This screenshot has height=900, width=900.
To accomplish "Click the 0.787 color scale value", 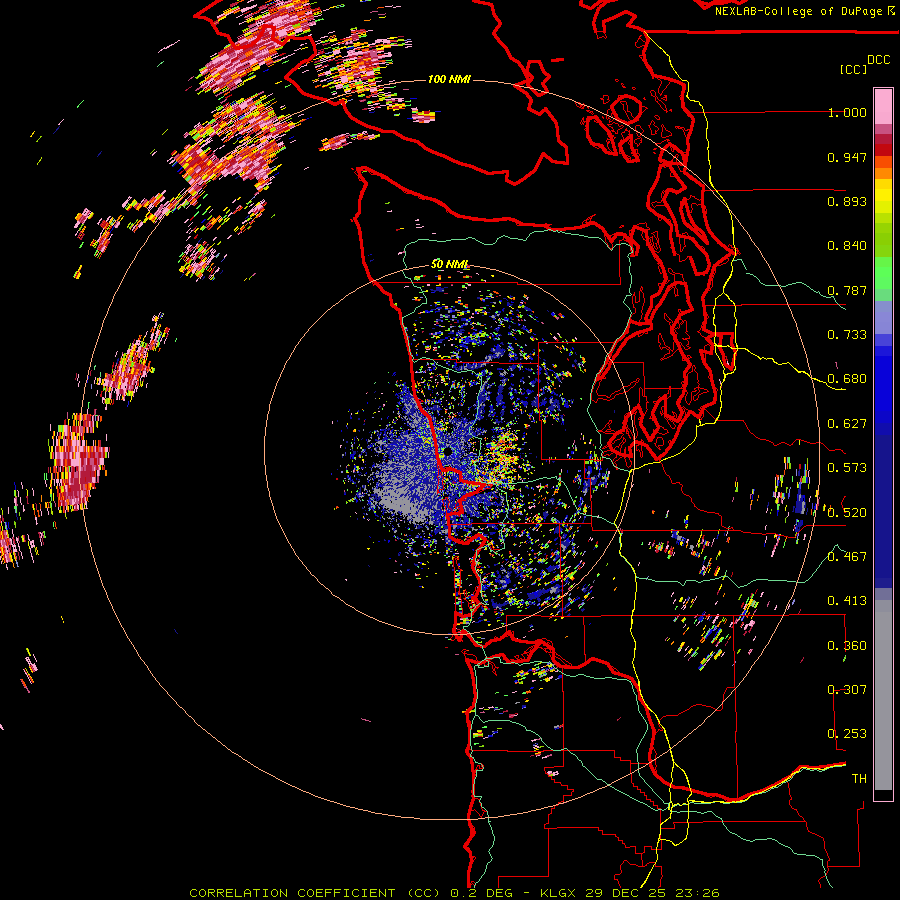I will [x=847, y=290].
